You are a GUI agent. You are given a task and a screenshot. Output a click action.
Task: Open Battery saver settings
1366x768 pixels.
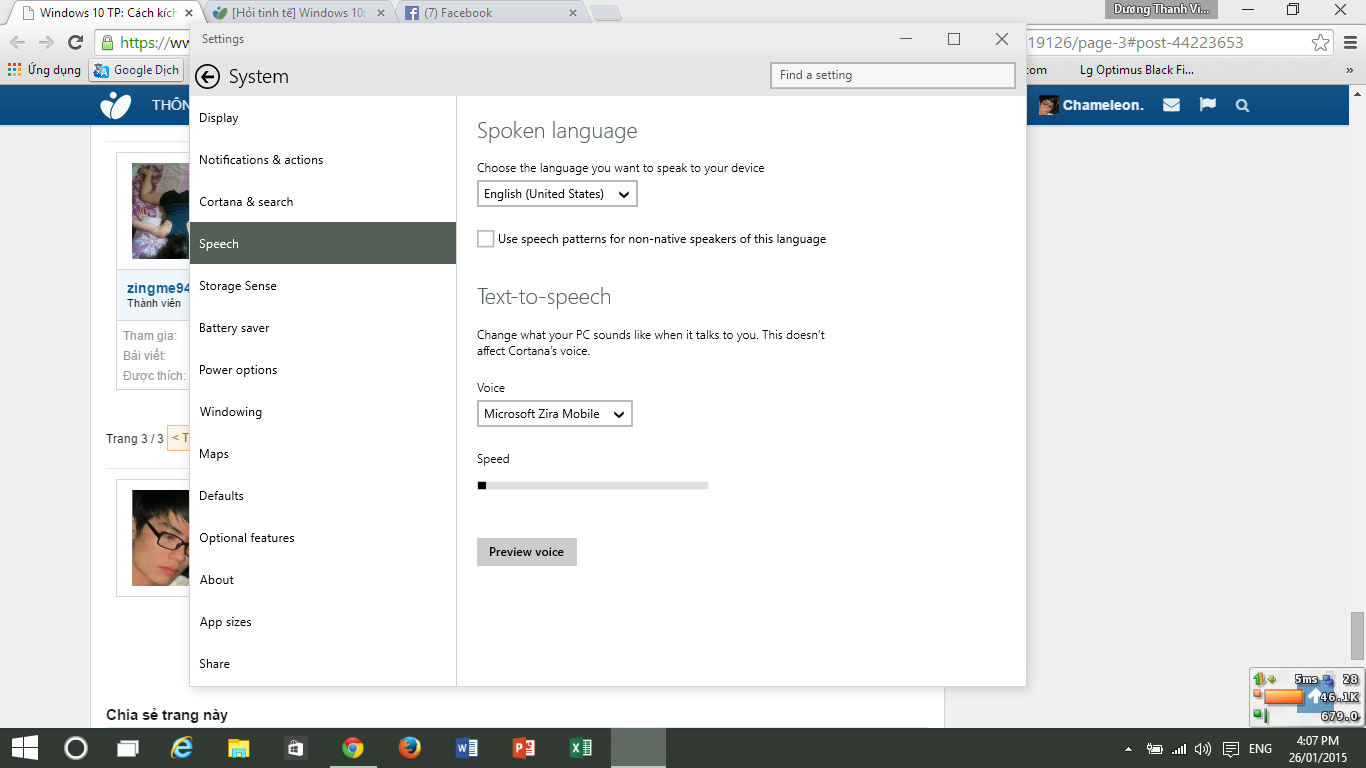click(x=323, y=328)
